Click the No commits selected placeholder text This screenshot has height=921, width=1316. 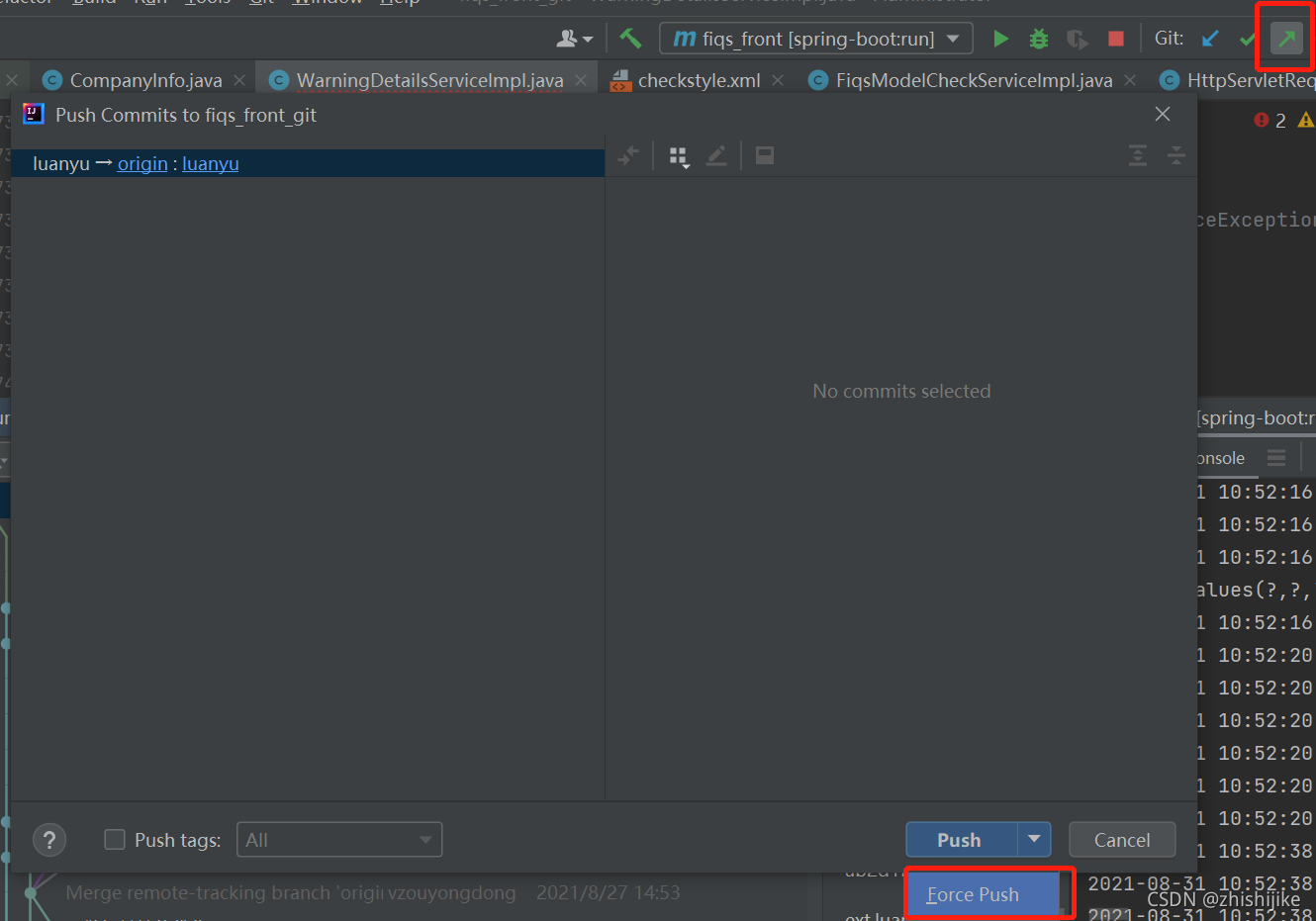(901, 391)
